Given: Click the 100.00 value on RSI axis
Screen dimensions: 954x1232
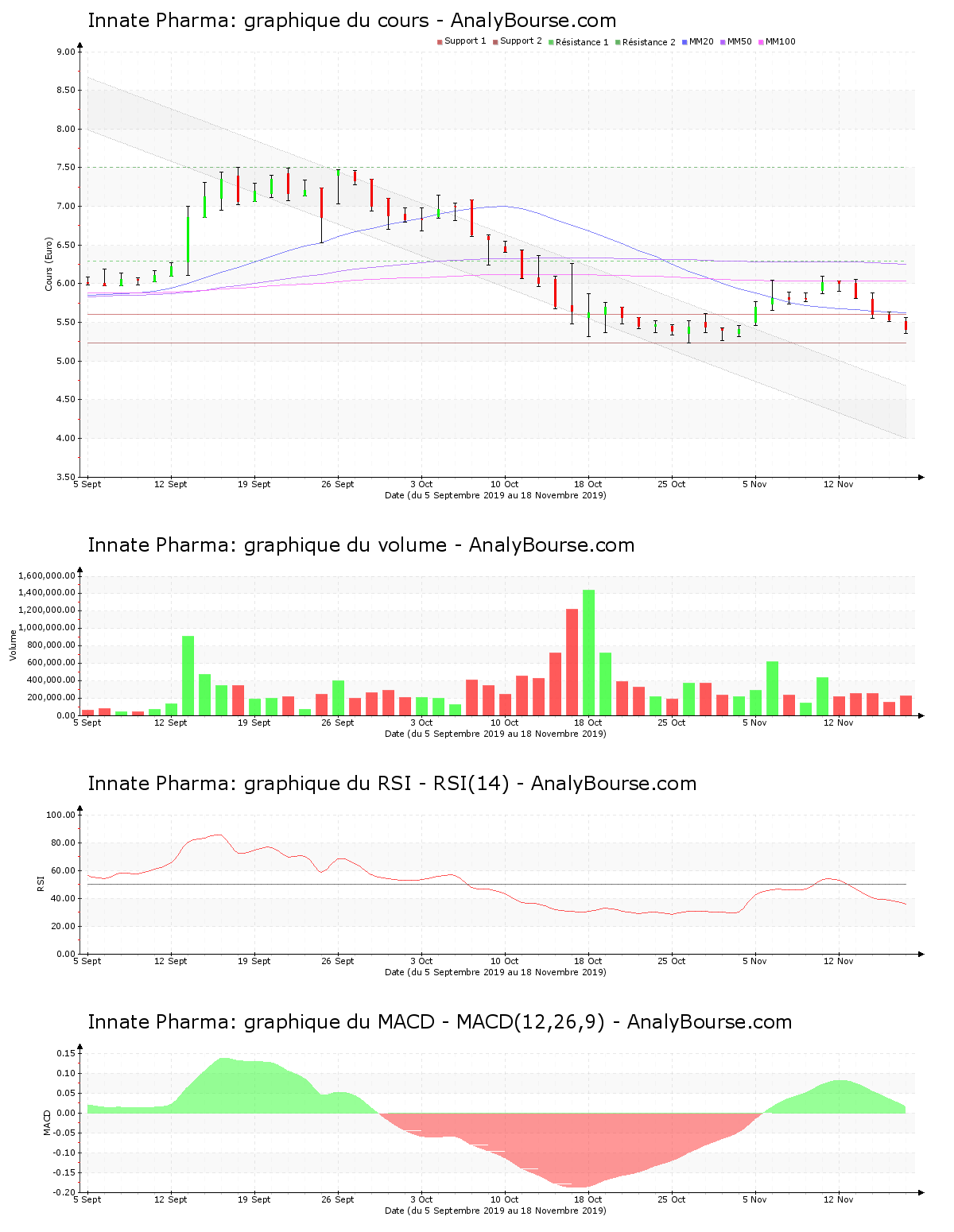Looking at the screenshot, I should click(x=60, y=815).
